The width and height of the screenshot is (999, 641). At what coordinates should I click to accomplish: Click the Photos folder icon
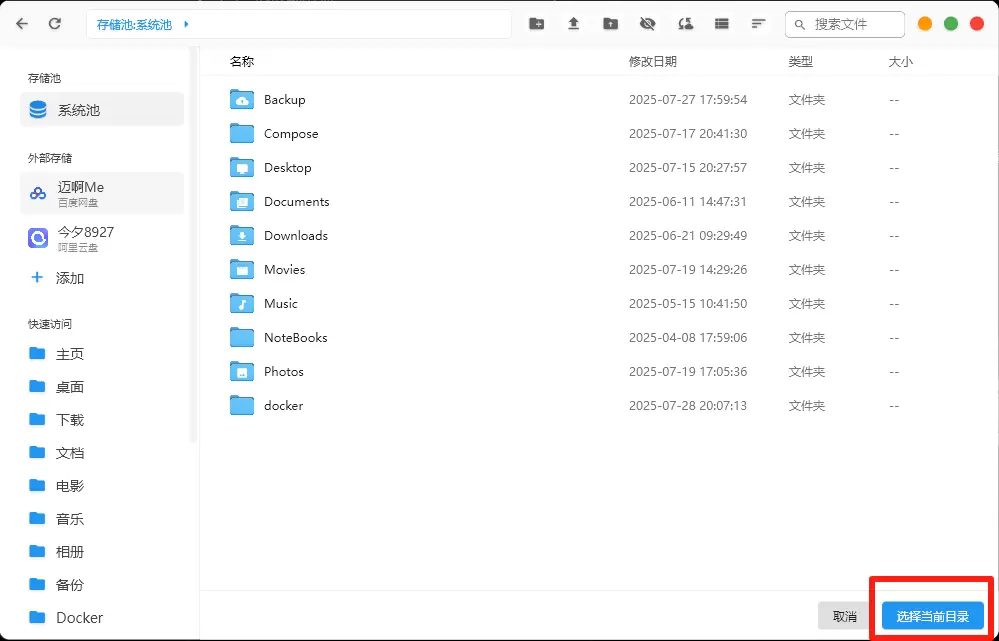[242, 371]
